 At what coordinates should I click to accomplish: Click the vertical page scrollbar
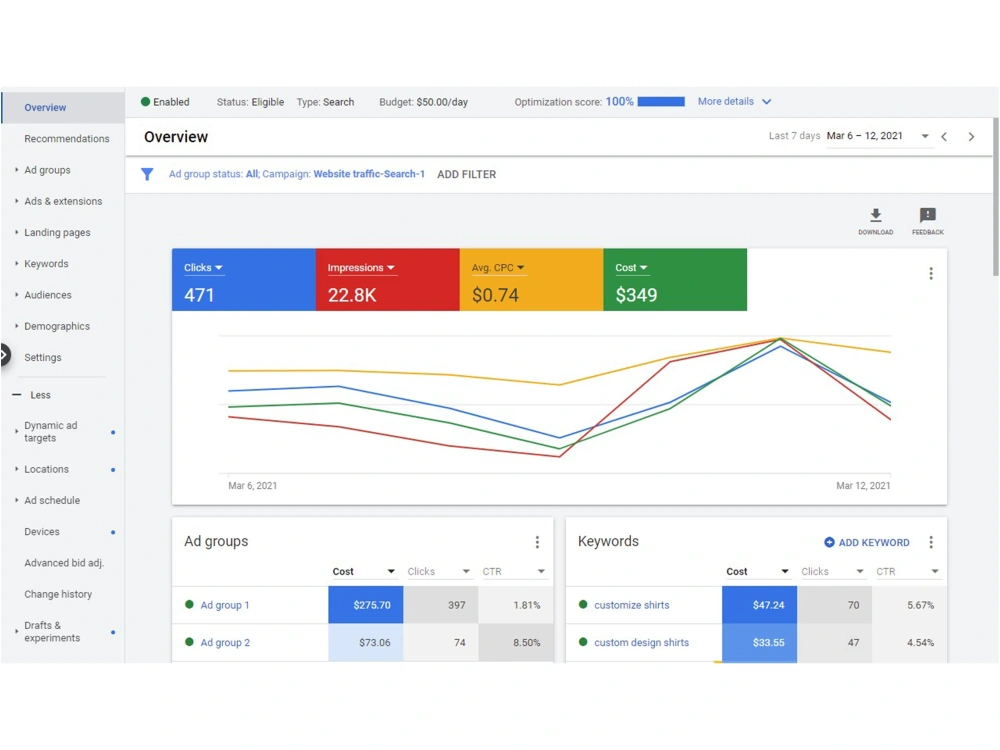click(x=995, y=196)
